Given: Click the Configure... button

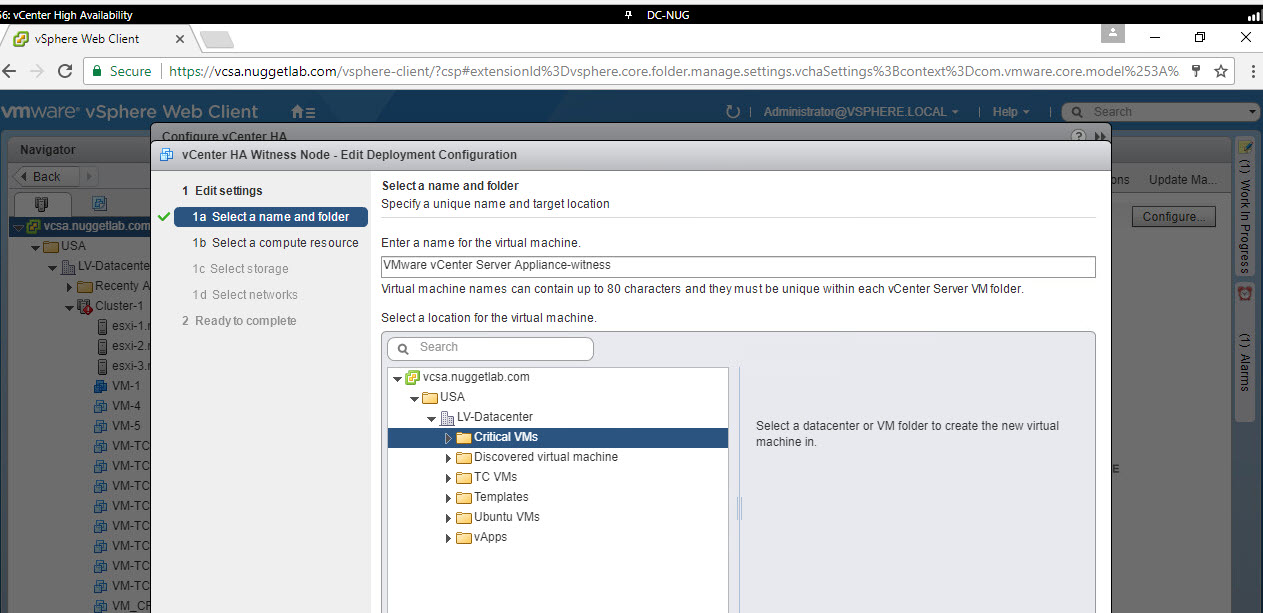Looking at the screenshot, I should point(1173,217).
